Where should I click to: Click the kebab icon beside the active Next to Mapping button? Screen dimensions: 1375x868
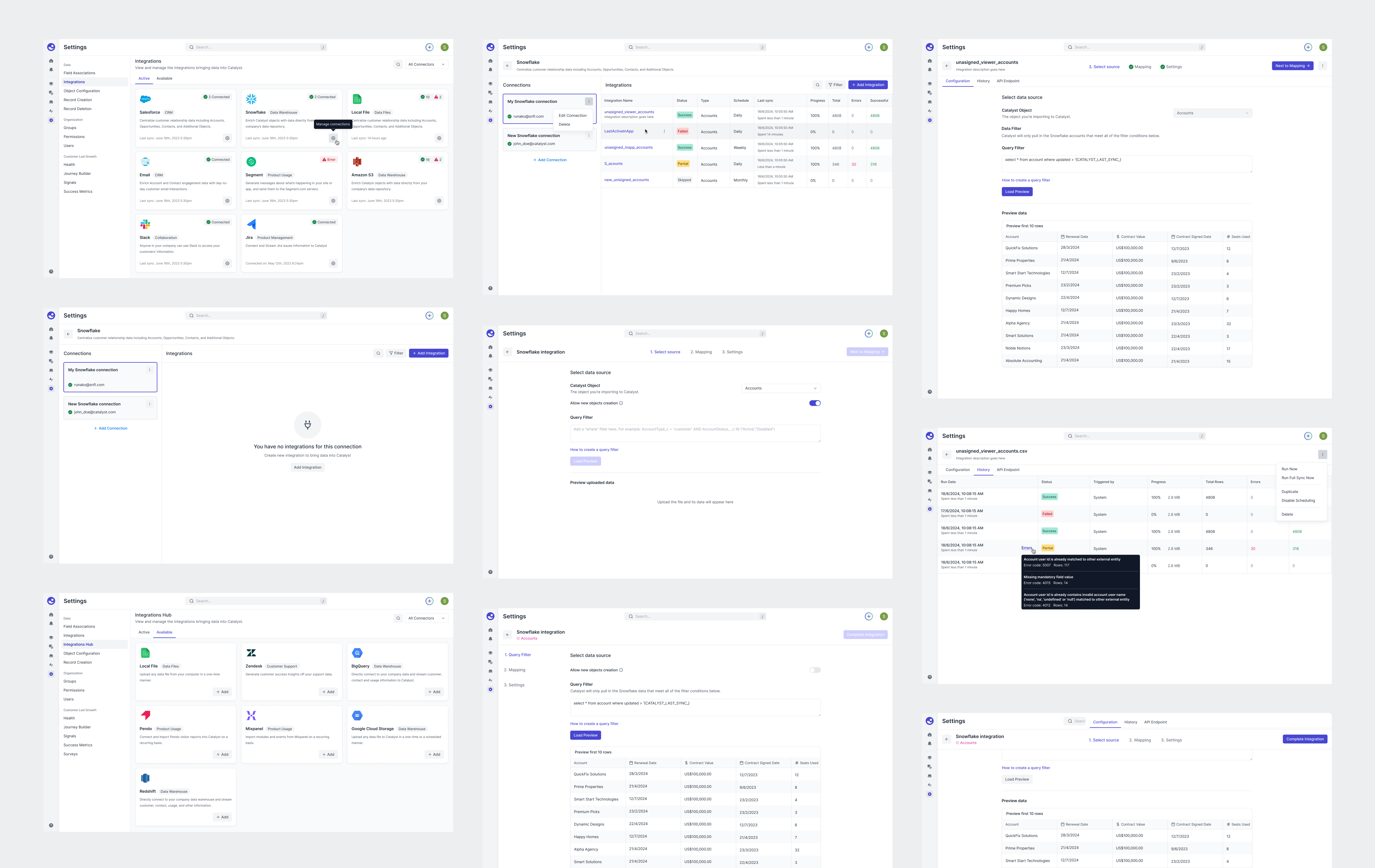point(1322,66)
